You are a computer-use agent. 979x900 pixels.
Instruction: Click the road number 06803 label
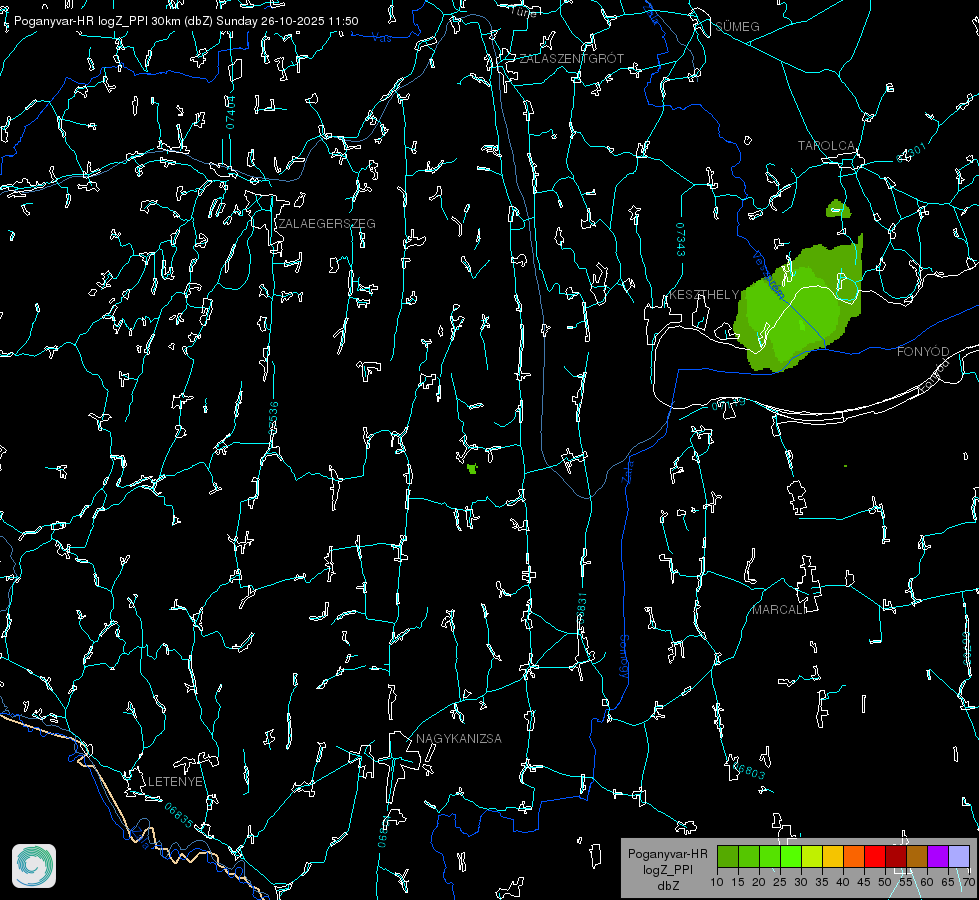(747, 769)
